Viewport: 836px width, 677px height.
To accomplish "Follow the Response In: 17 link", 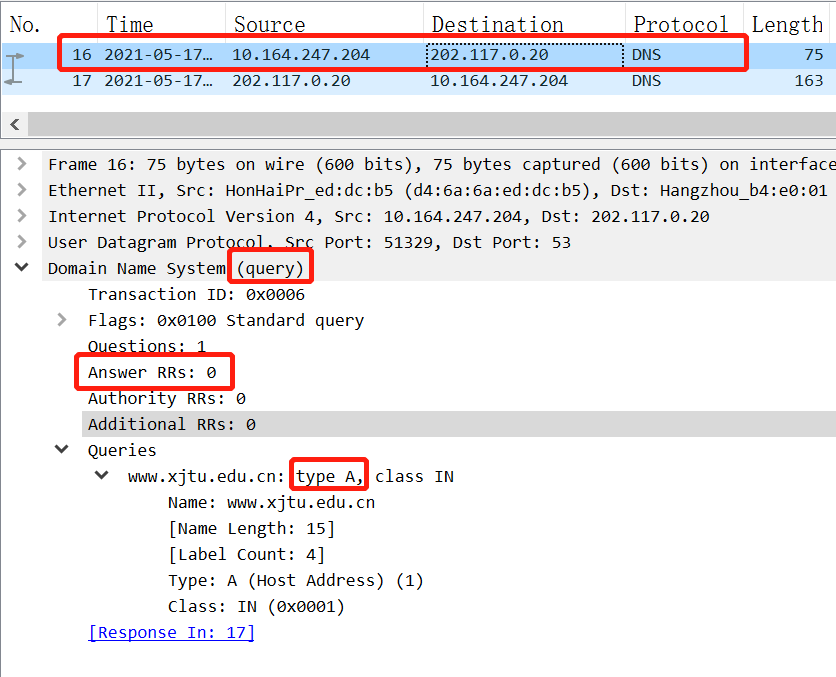I will (171, 631).
